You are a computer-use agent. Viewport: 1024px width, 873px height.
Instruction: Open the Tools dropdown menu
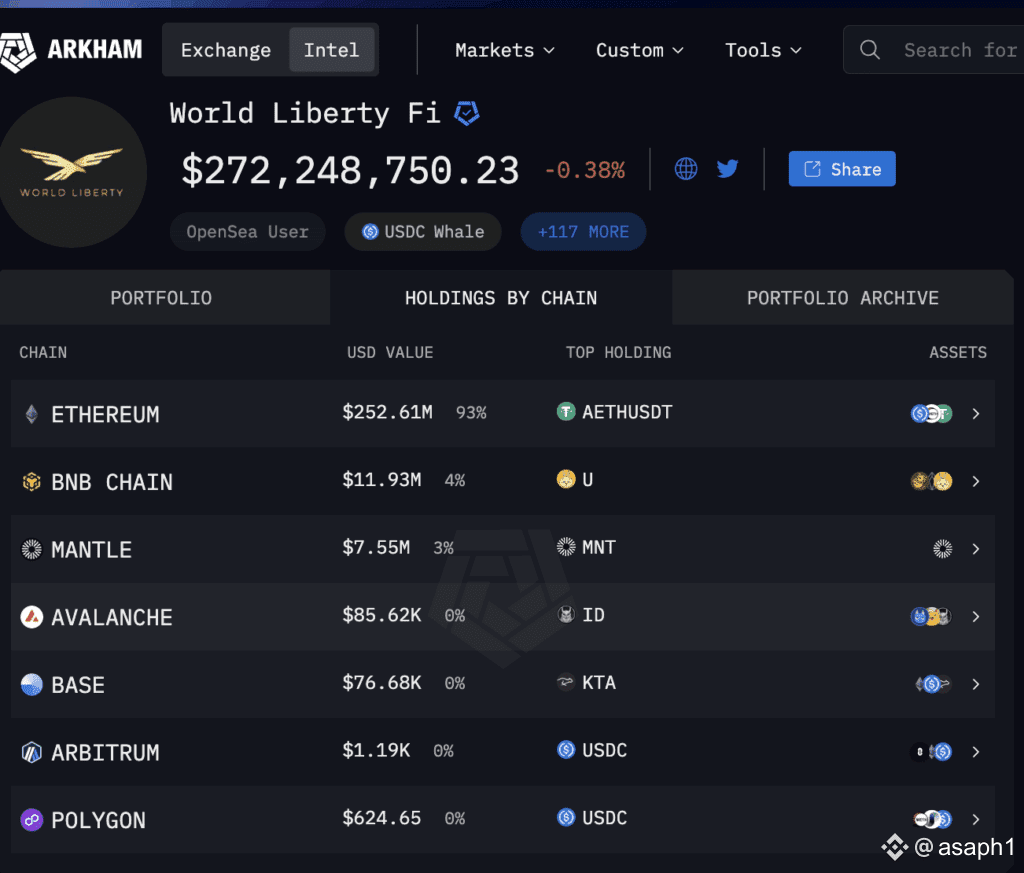pyautogui.click(x=764, y=50)
